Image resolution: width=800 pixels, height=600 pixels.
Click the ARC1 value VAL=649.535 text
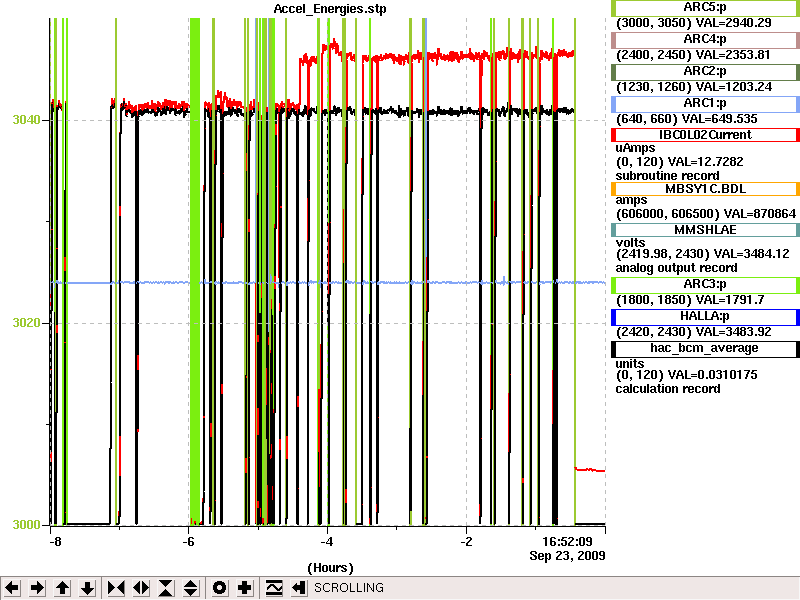720,119
